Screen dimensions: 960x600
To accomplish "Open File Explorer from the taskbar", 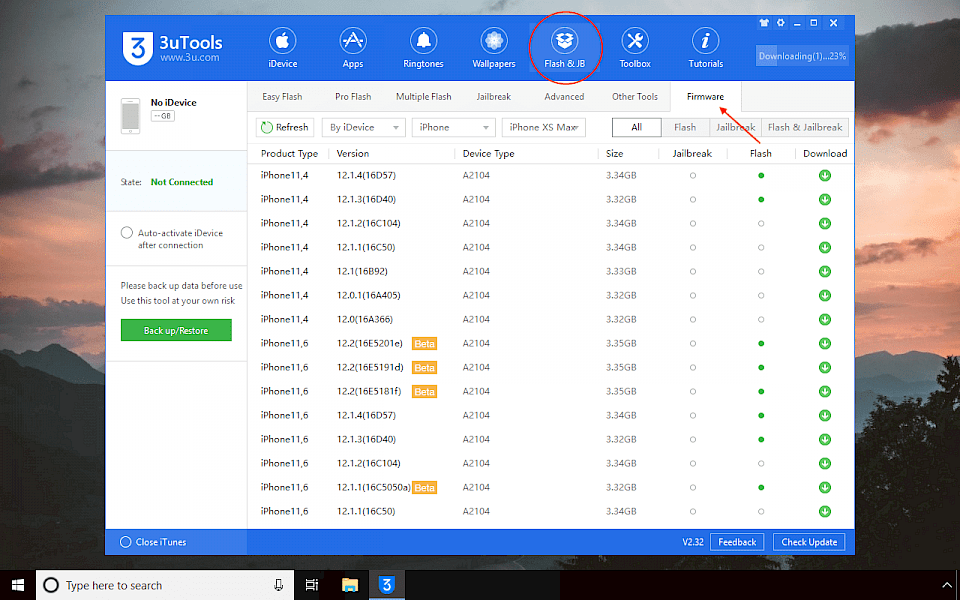I will (x=350, y=585).
